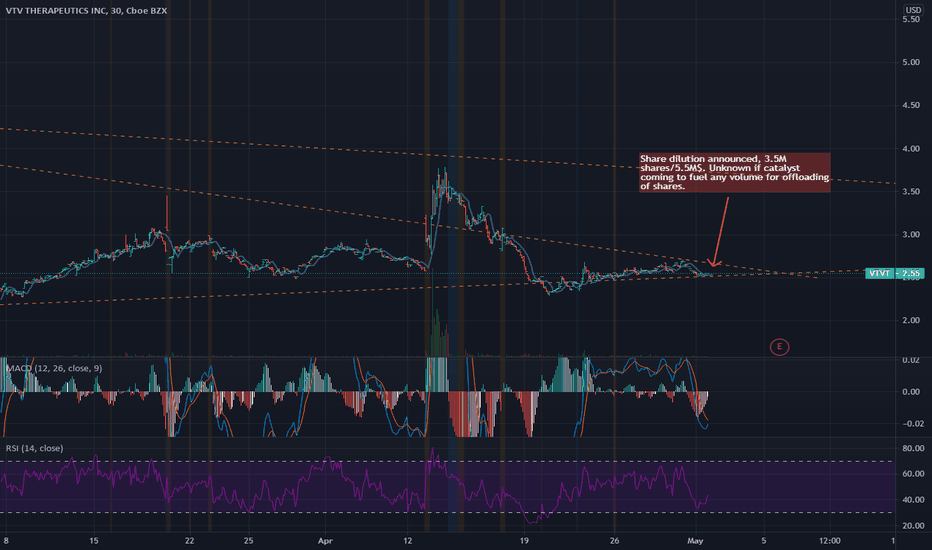Click the RSI 20.00 axis value
932x550 pixels.
click(x=912, y=526)
